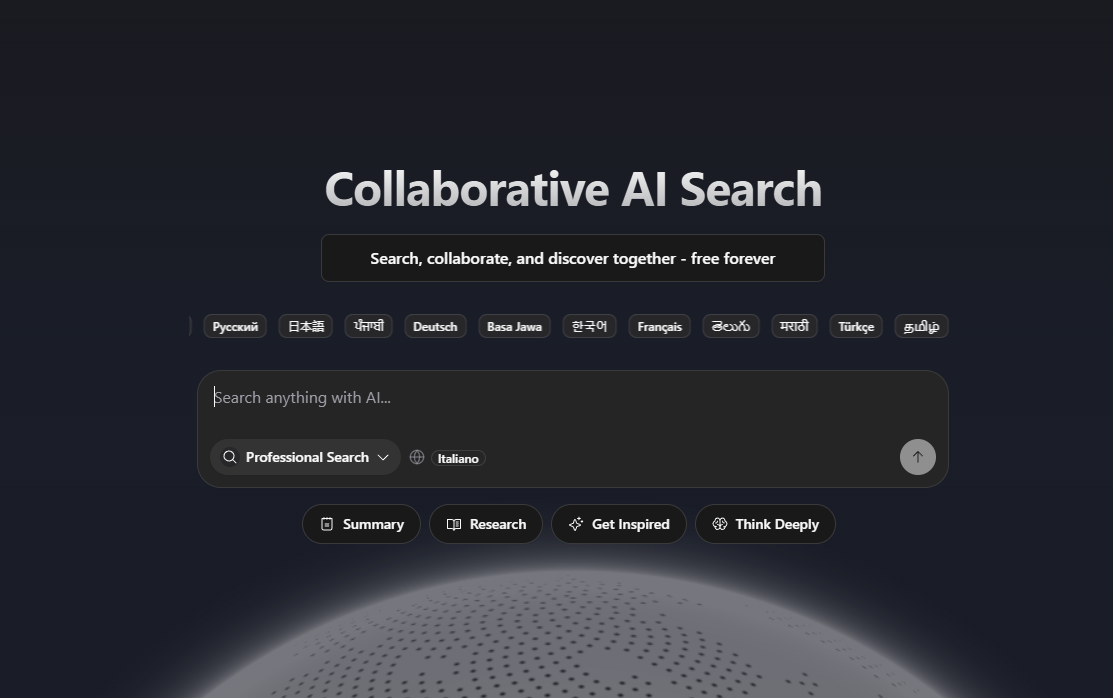Select the Research quick action
The height and width of the screenshot is (698, 1113).
tap(485, 524)
